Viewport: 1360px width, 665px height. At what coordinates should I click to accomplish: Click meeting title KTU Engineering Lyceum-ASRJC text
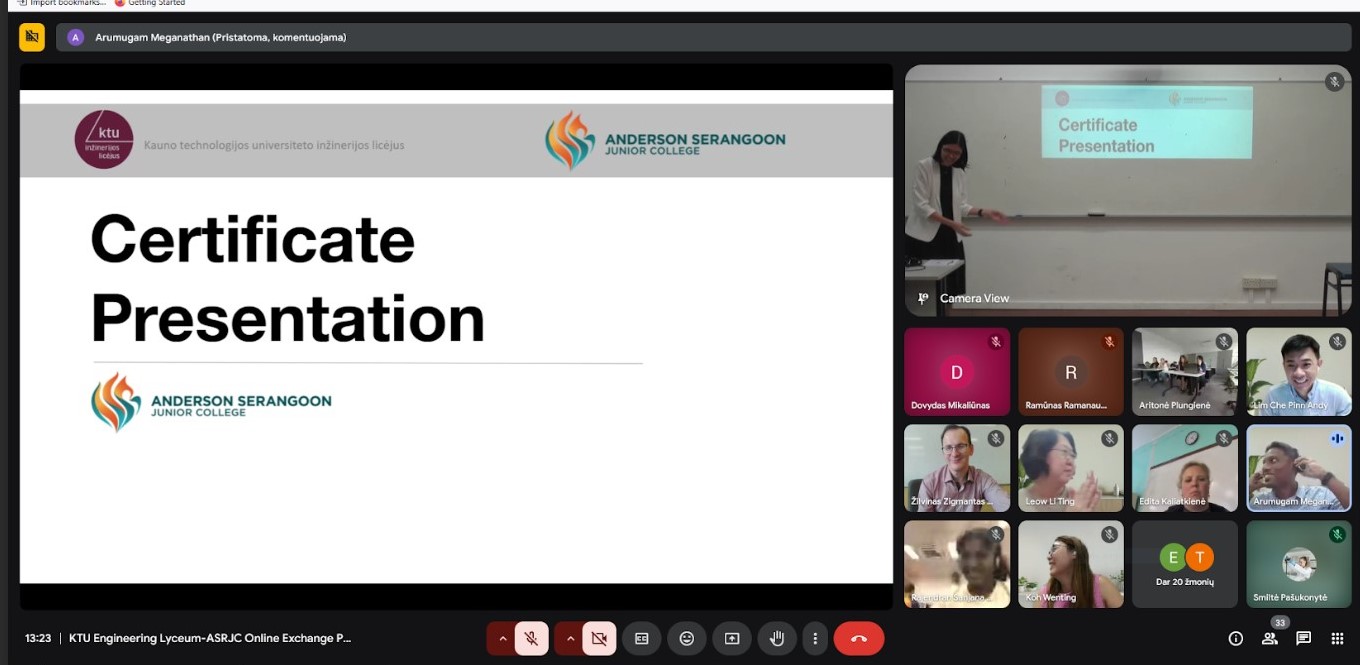tap(210, 638)
